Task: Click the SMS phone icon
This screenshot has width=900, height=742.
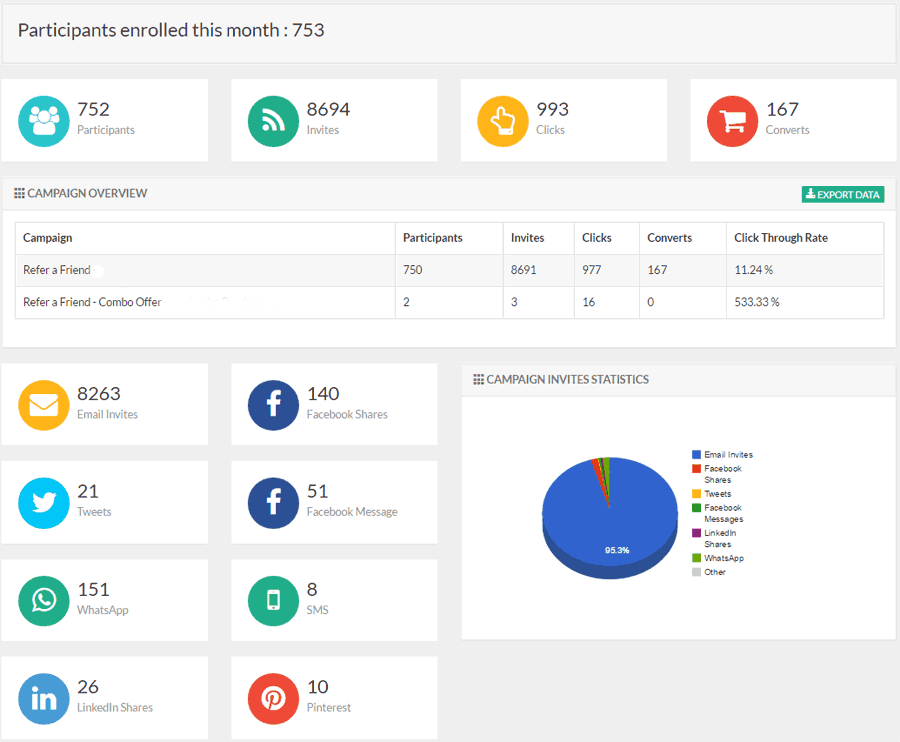Action: (x=273, y=601)
